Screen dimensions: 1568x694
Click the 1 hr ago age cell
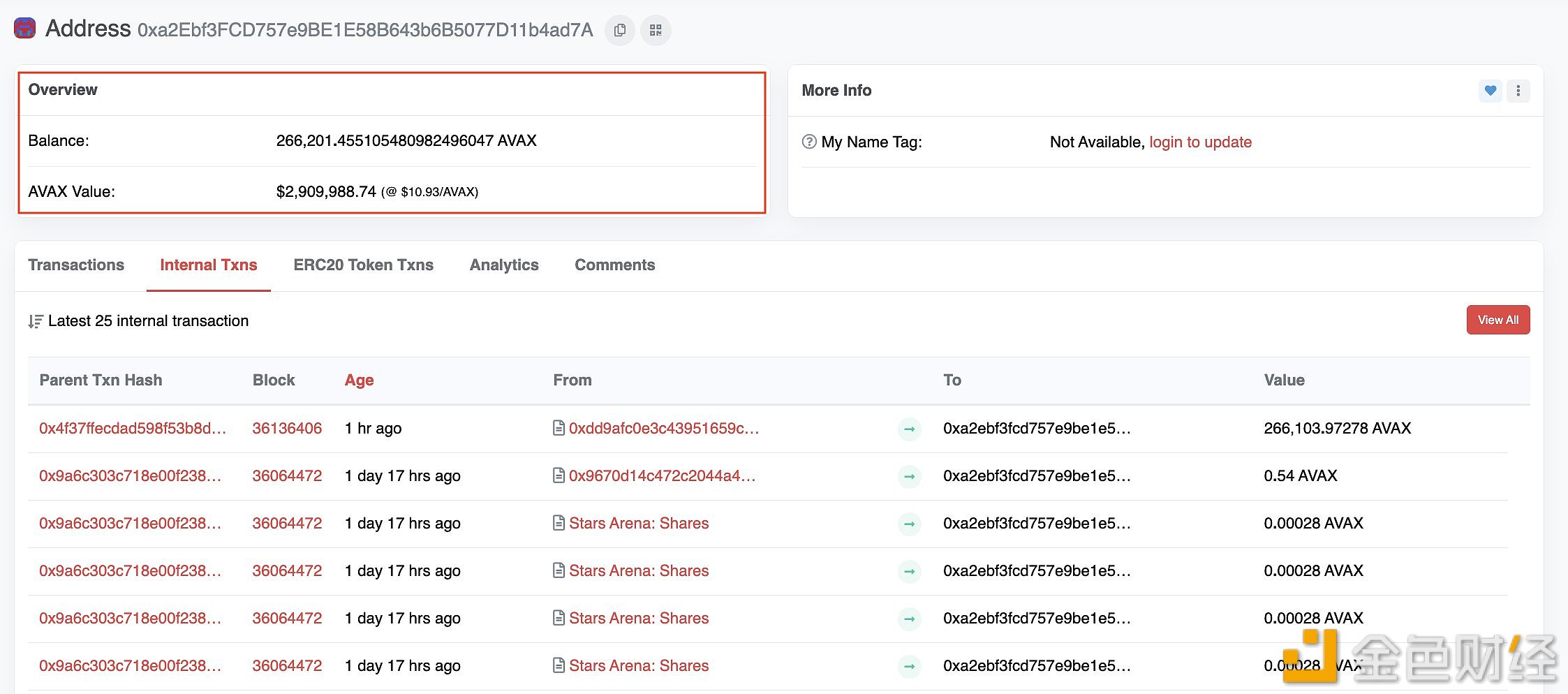coord(373,428)
